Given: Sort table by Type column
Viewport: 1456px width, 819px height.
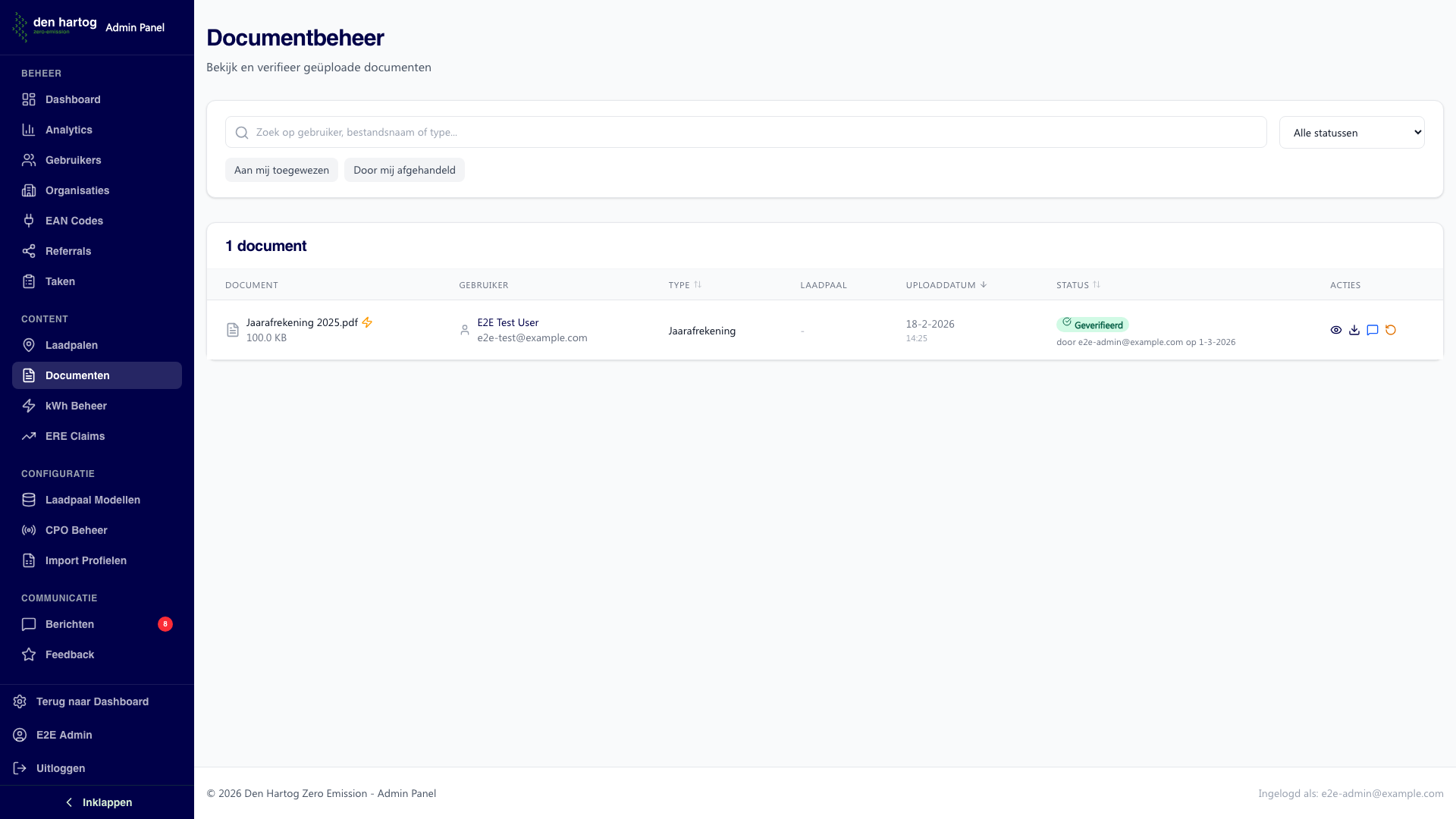Looking at the screenshot, I should click(x=684, y=285).
